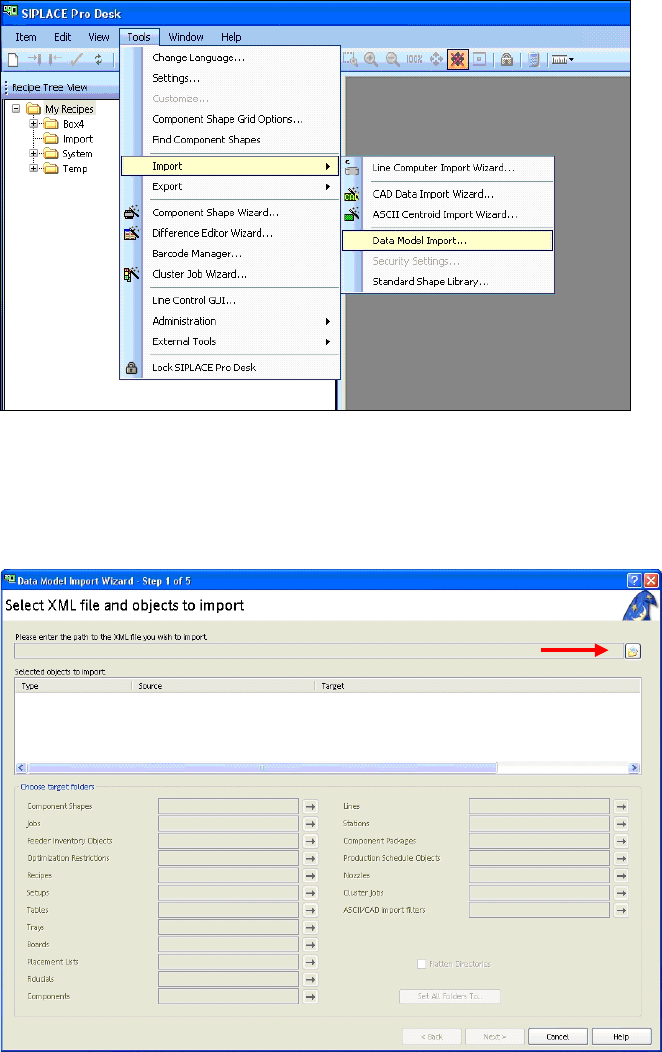Expand the Temp folder node
The image size is (662, 1052).
(x=34, y=168)
